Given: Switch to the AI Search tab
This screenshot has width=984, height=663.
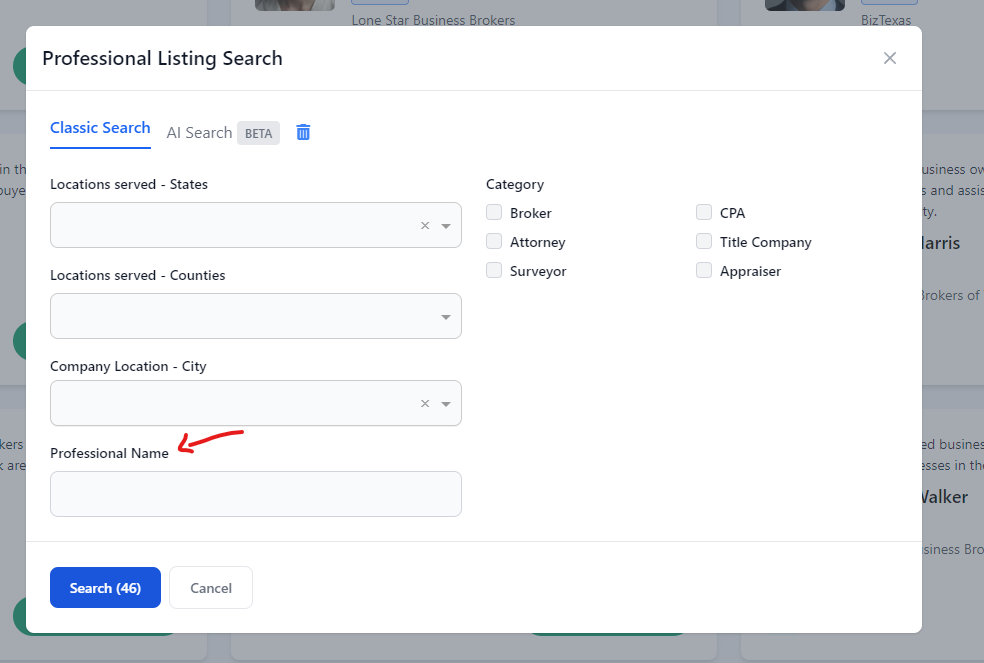Looking at the screenshot, I should [199, 133].
